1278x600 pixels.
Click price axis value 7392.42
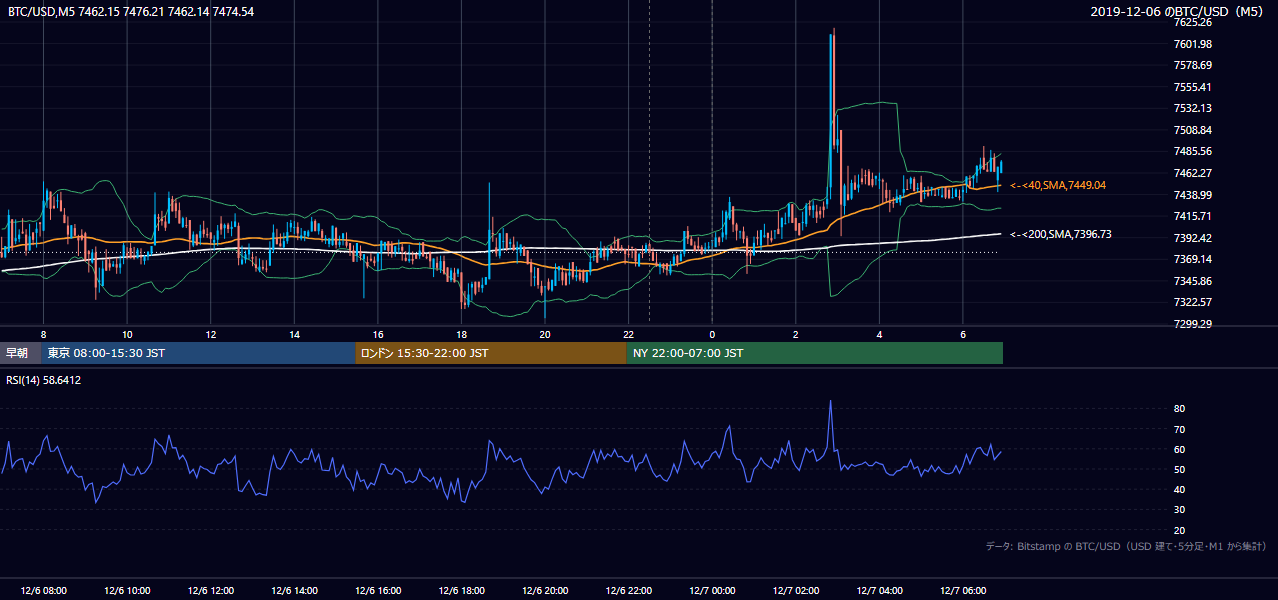pyautogui.click(x=1193, y=238)
